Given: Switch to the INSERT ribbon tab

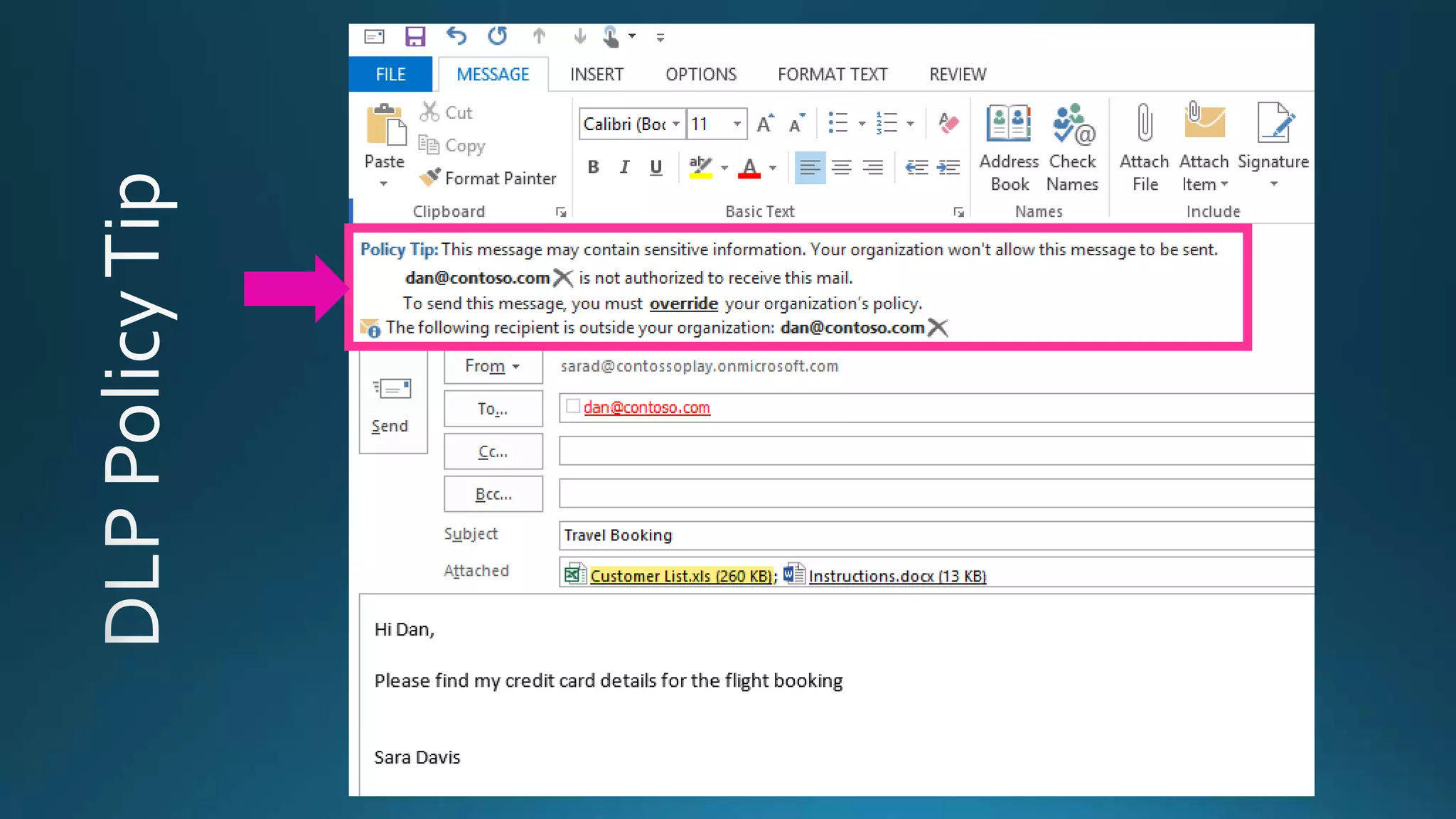Looking at the screenshot, I should click(596, 75).
